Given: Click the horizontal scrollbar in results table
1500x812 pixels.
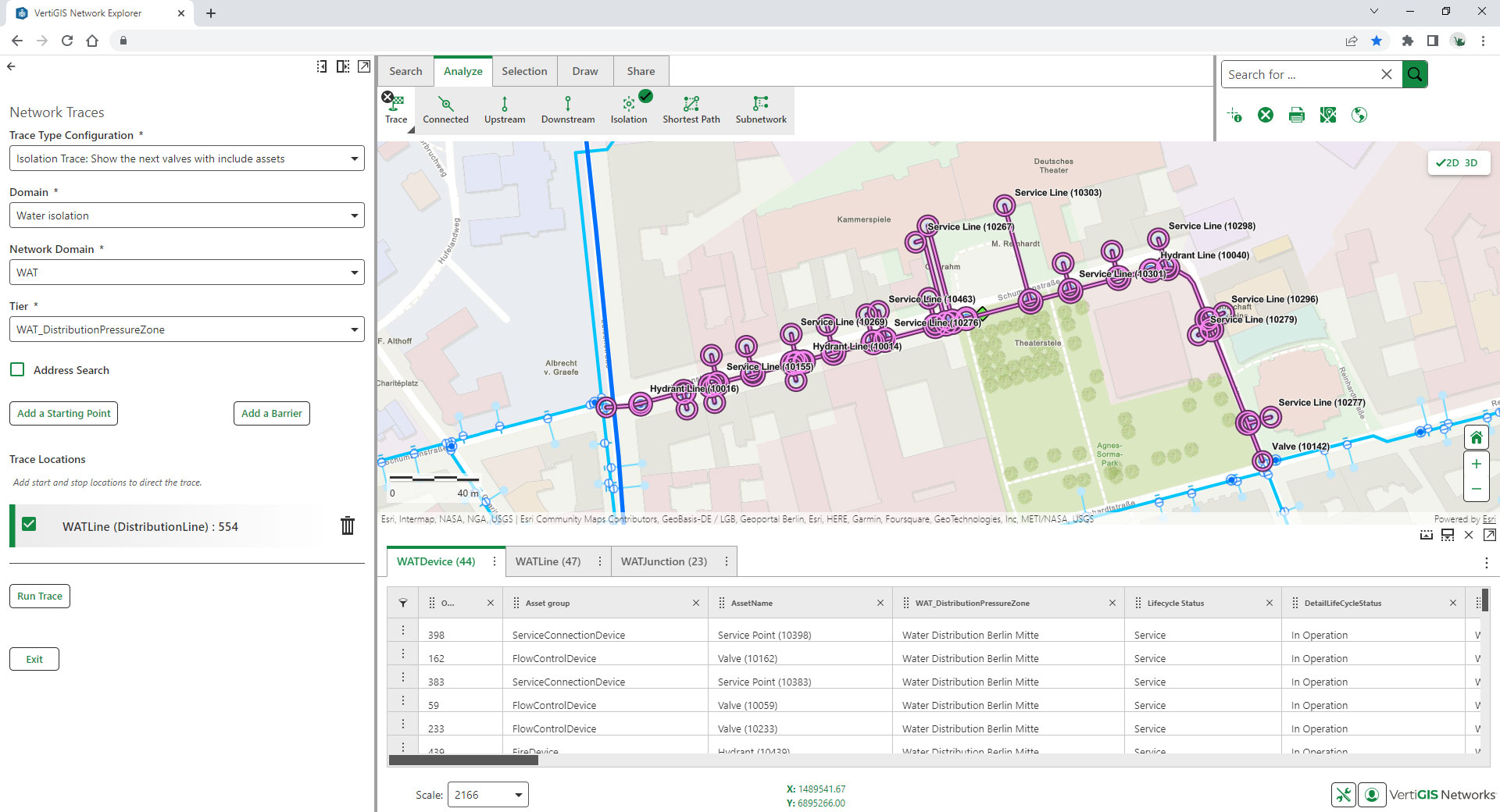Looking at the screenshot, I should (463, 760).
